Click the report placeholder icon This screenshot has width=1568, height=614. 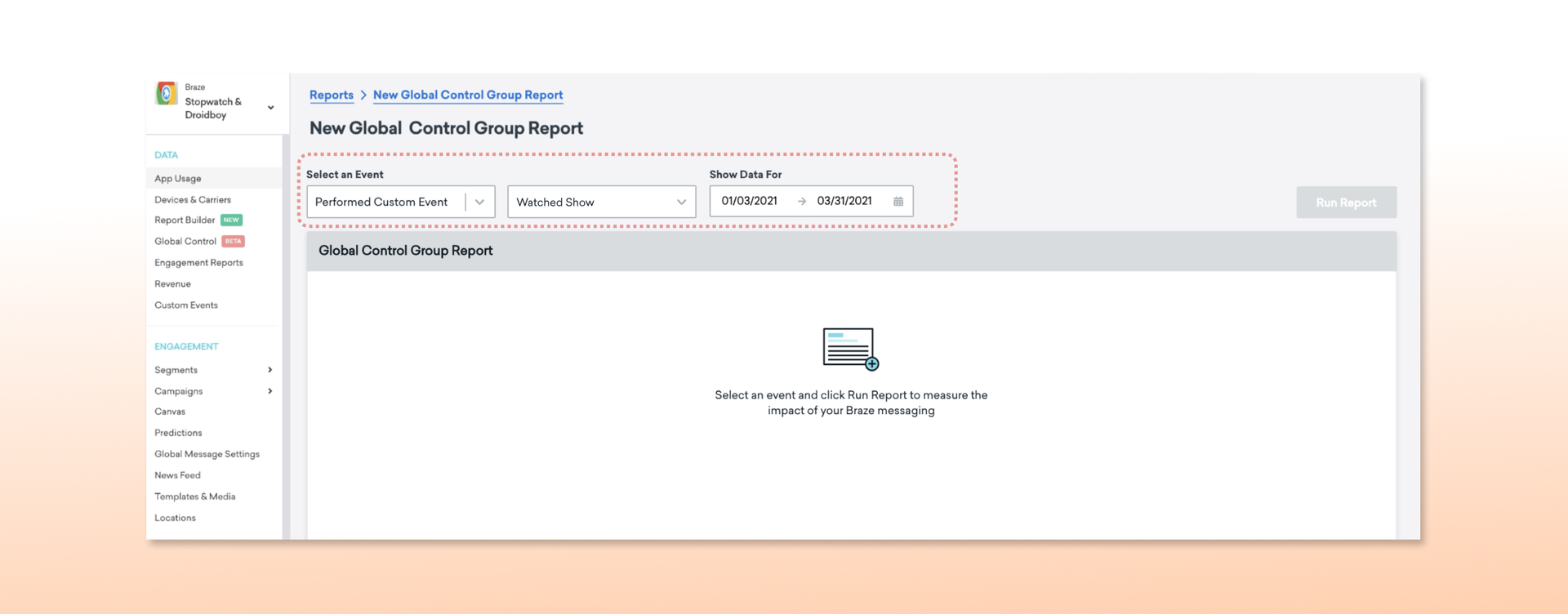pos(850,349)
